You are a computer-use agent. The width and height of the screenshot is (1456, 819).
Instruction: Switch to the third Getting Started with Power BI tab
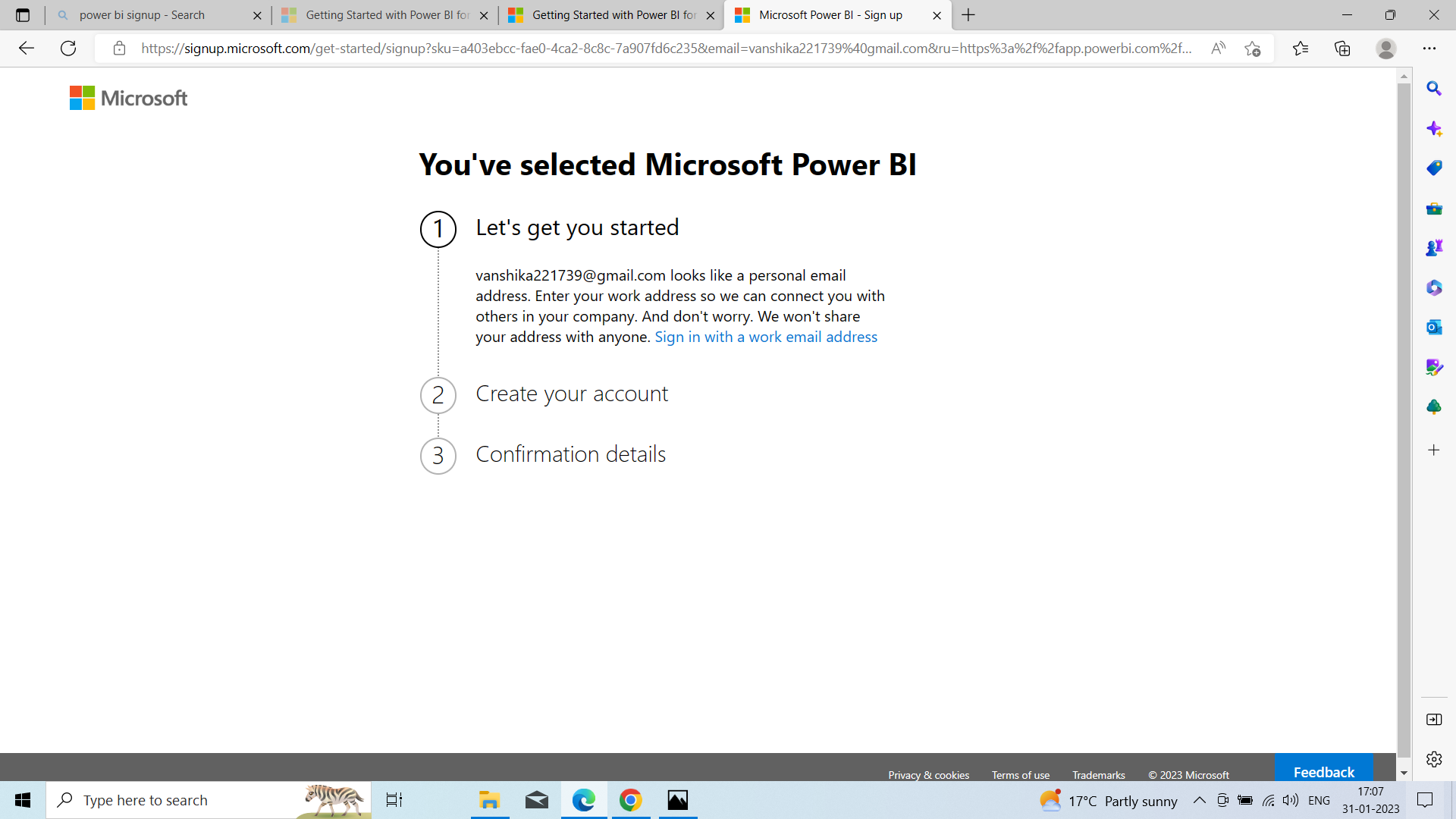pyautogui.click(x=612, y=15)
